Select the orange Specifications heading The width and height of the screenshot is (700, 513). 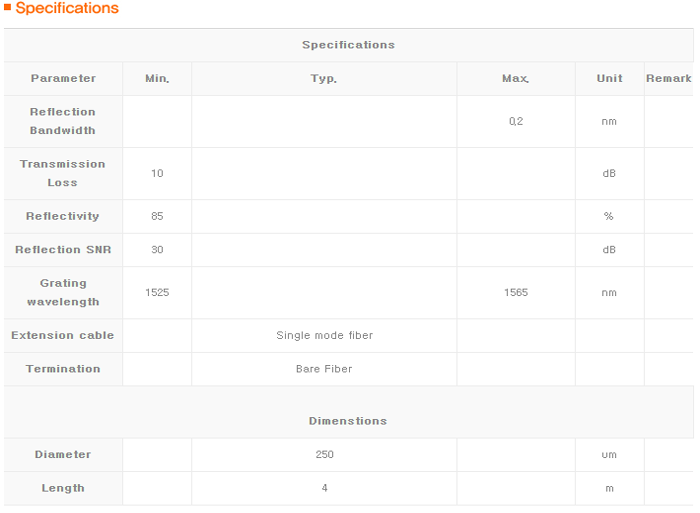(67, 8)
